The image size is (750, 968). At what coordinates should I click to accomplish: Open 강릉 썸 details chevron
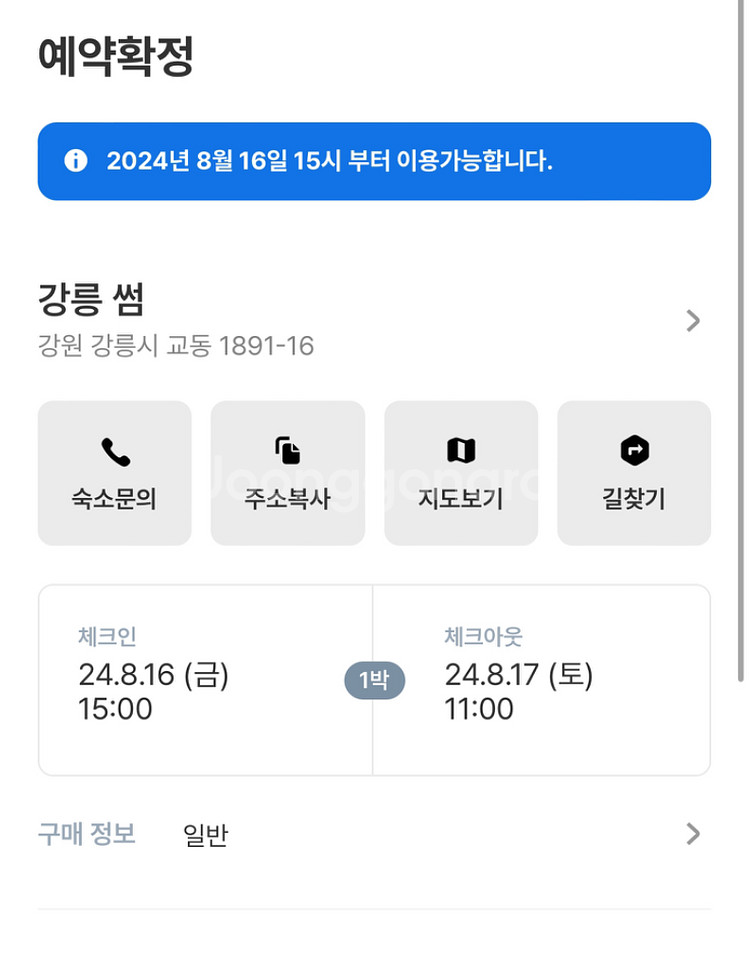pyautogui.click(x=693, y=321)
